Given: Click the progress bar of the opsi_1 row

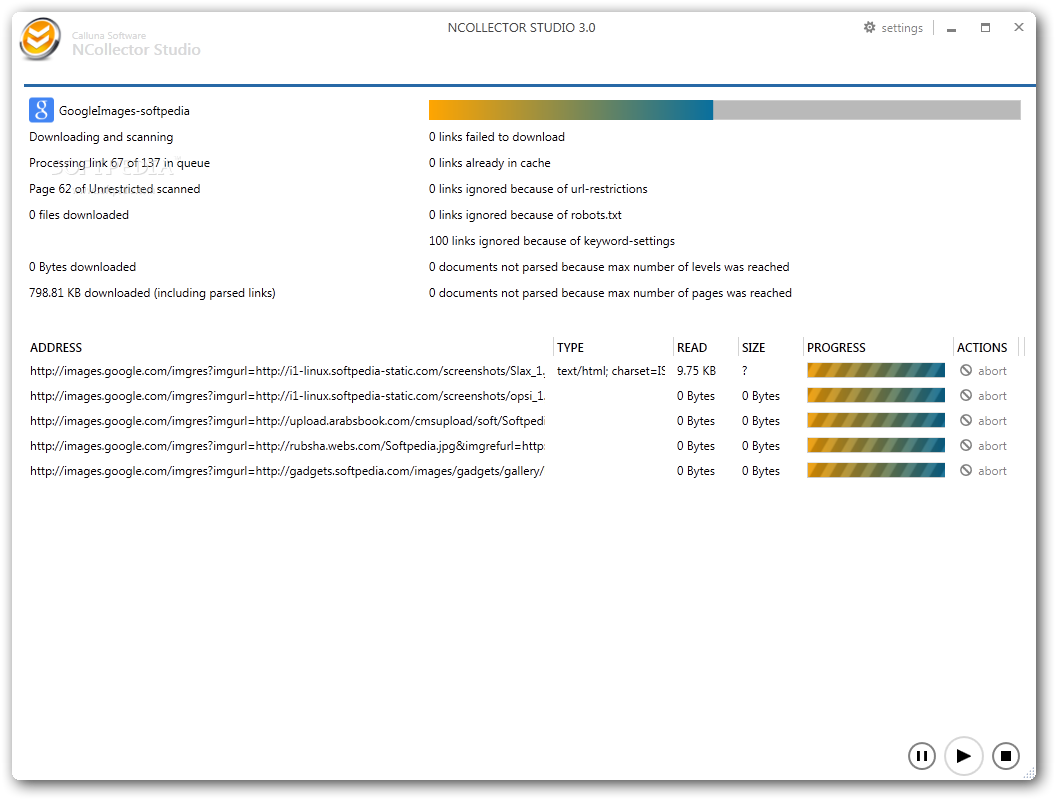Looking at the screenshot, I should tap(876, 395).
